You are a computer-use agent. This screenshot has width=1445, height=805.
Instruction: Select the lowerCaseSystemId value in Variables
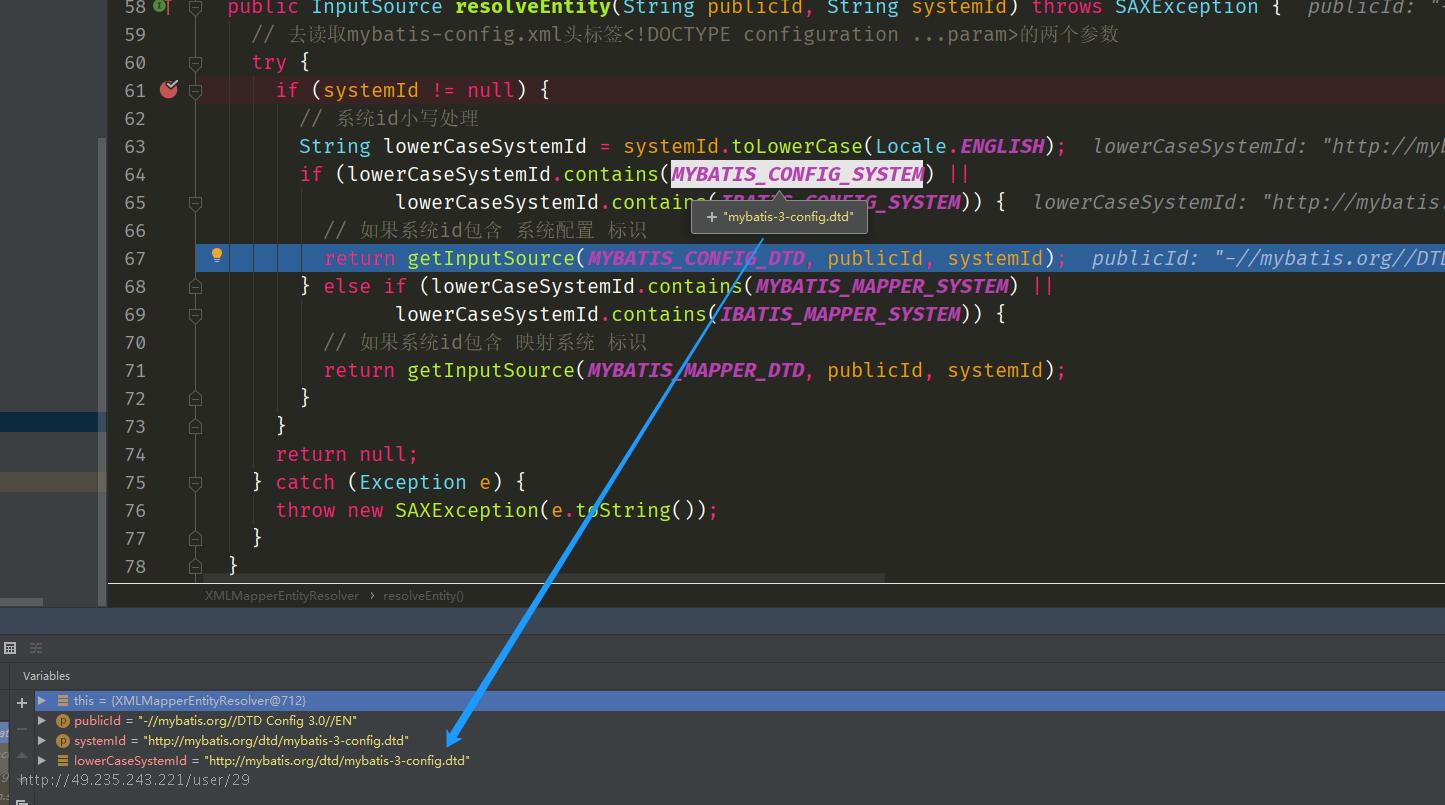tap(337, 760)
